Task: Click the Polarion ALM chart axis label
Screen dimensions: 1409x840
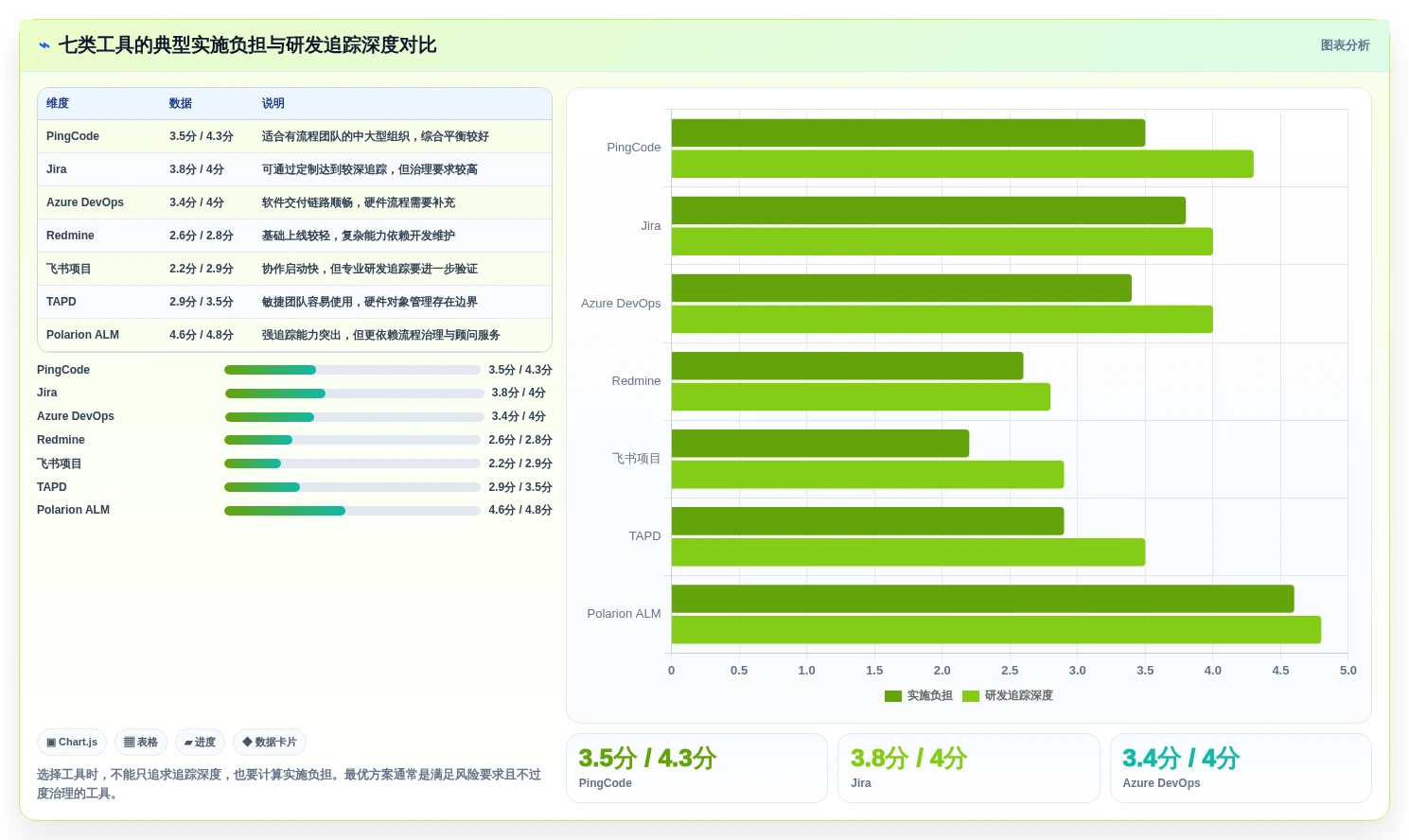Action: pos(624,614)
